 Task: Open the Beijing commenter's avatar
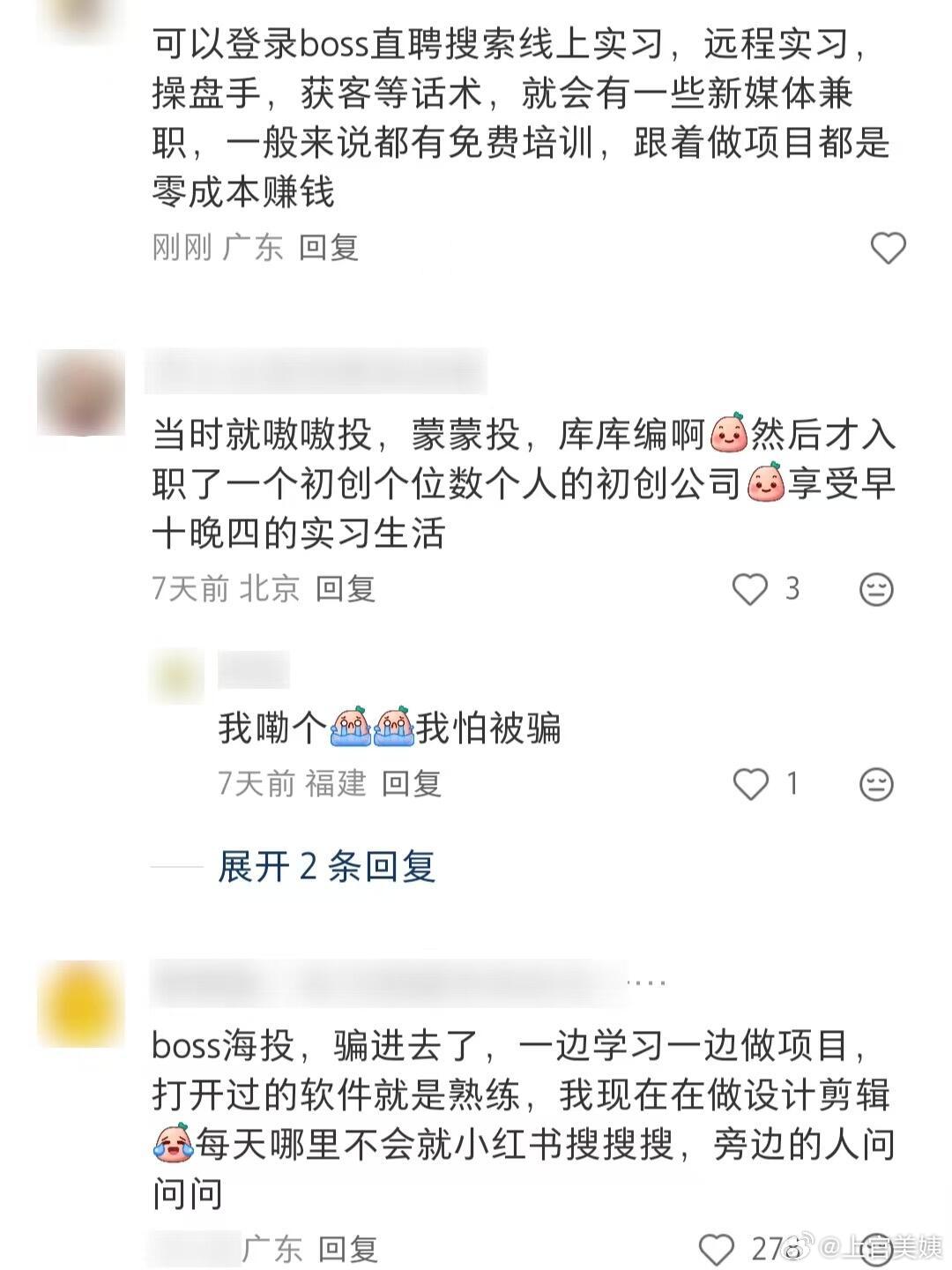[81, 392]
